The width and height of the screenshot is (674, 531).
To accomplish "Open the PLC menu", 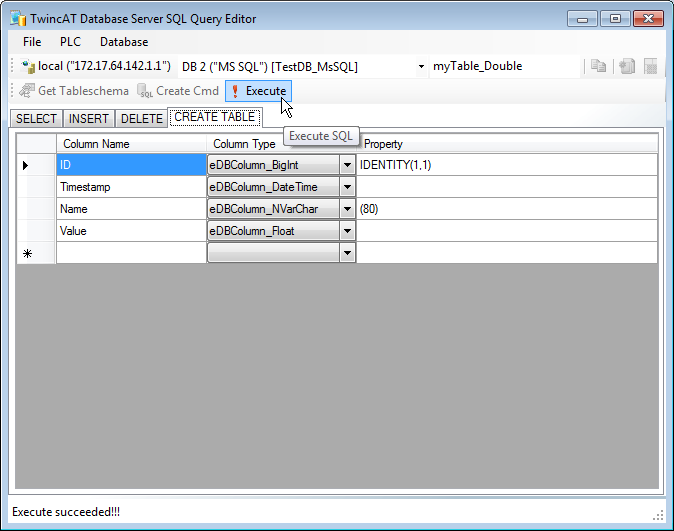I will (x=70, y=42).
